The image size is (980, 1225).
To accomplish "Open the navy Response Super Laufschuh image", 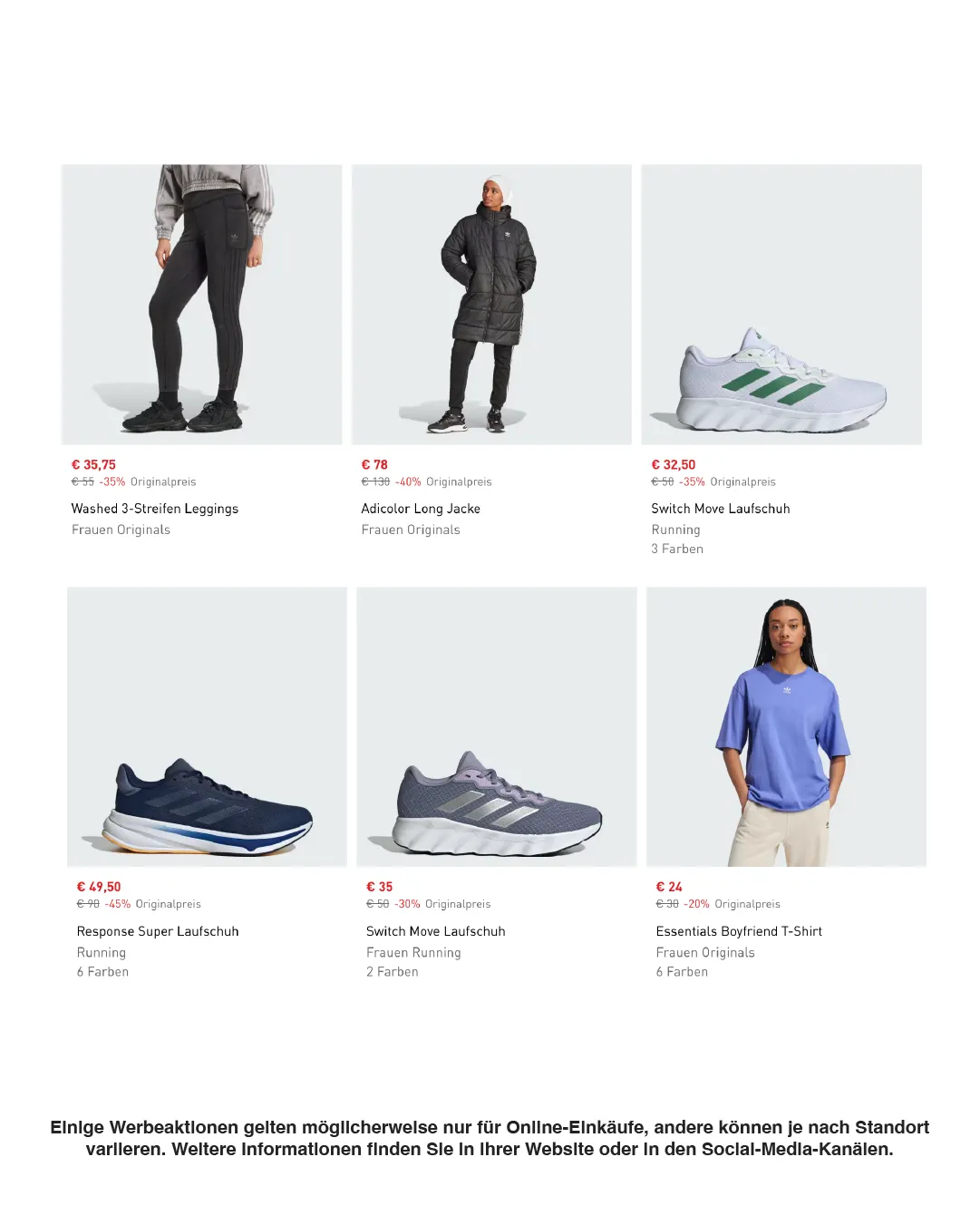I will 207,727.
